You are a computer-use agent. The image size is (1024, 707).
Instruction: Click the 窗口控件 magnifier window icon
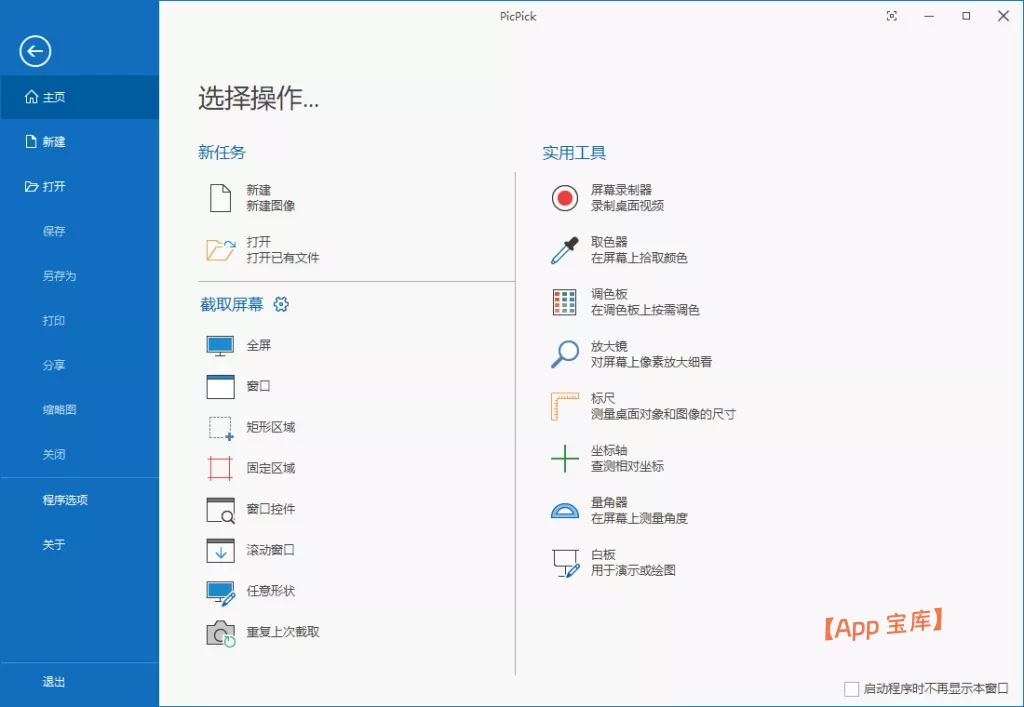click(220, 510)
